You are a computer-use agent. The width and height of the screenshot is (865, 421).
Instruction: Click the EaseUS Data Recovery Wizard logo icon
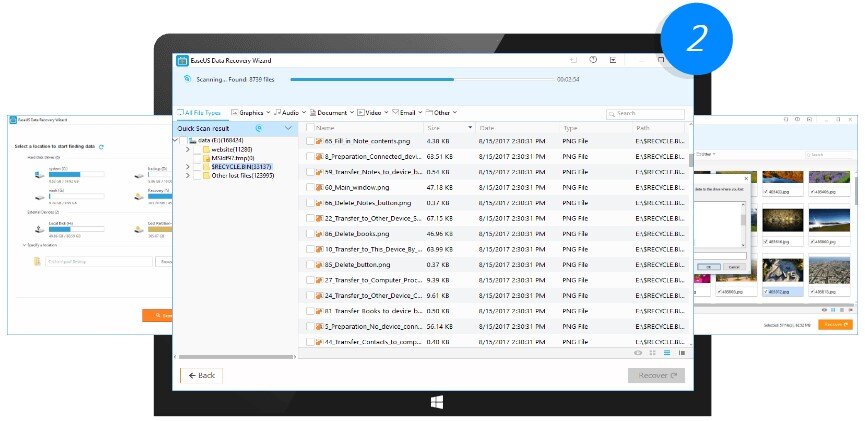(182, 61)
